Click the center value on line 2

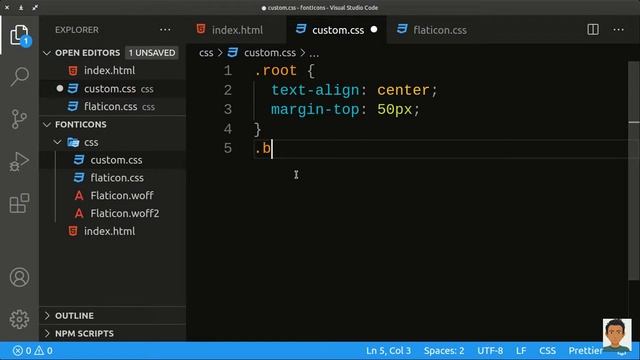[403, 90]
